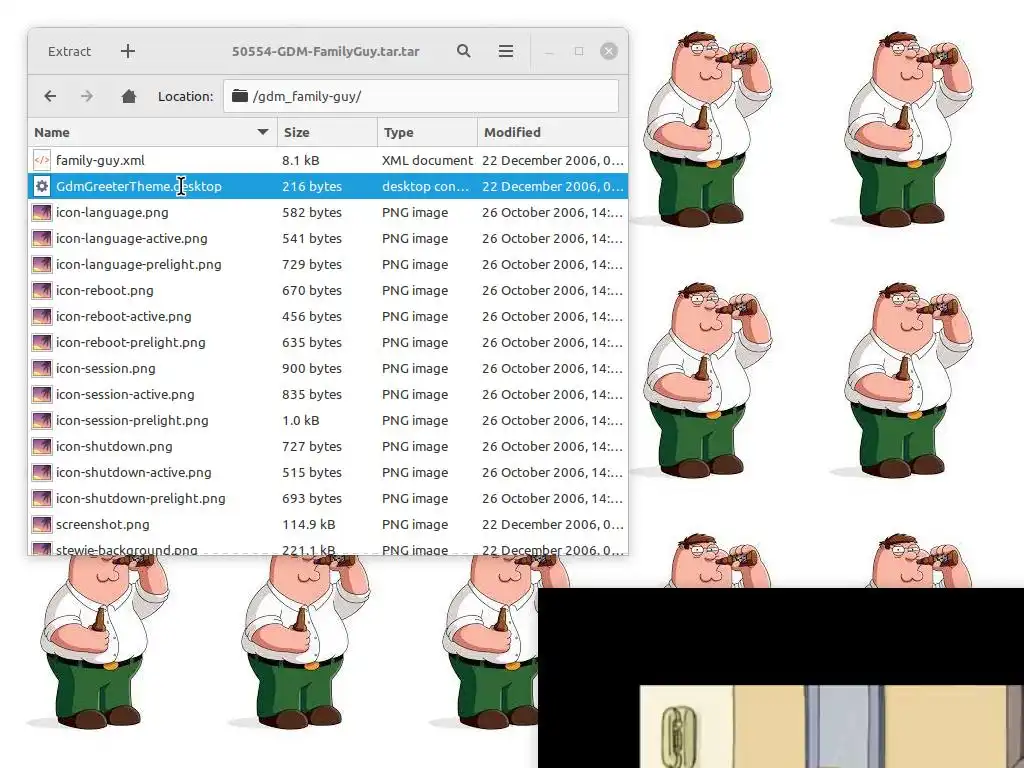Select icon-shutdown-active.png file

328,472
